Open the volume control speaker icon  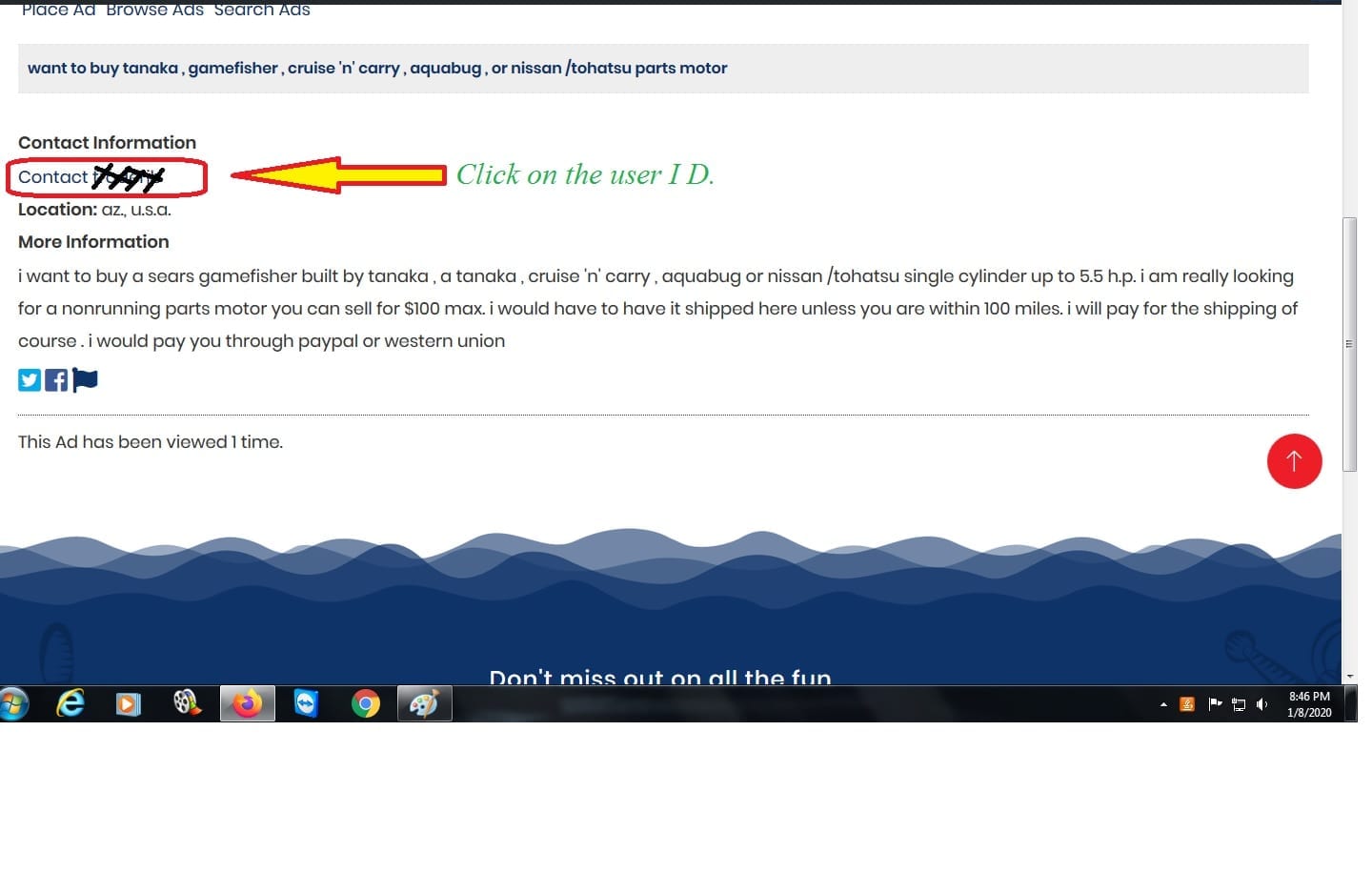click(x=1262, y=704)
